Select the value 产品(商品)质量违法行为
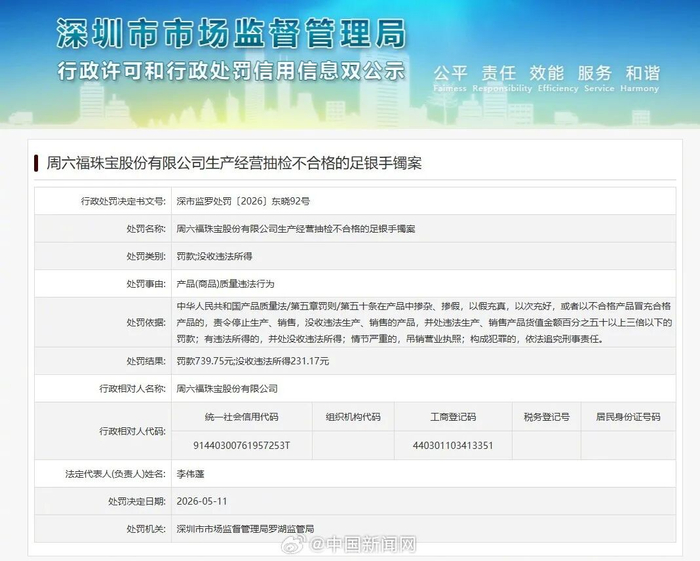700x561 pixels. click(x=225, y=284)
